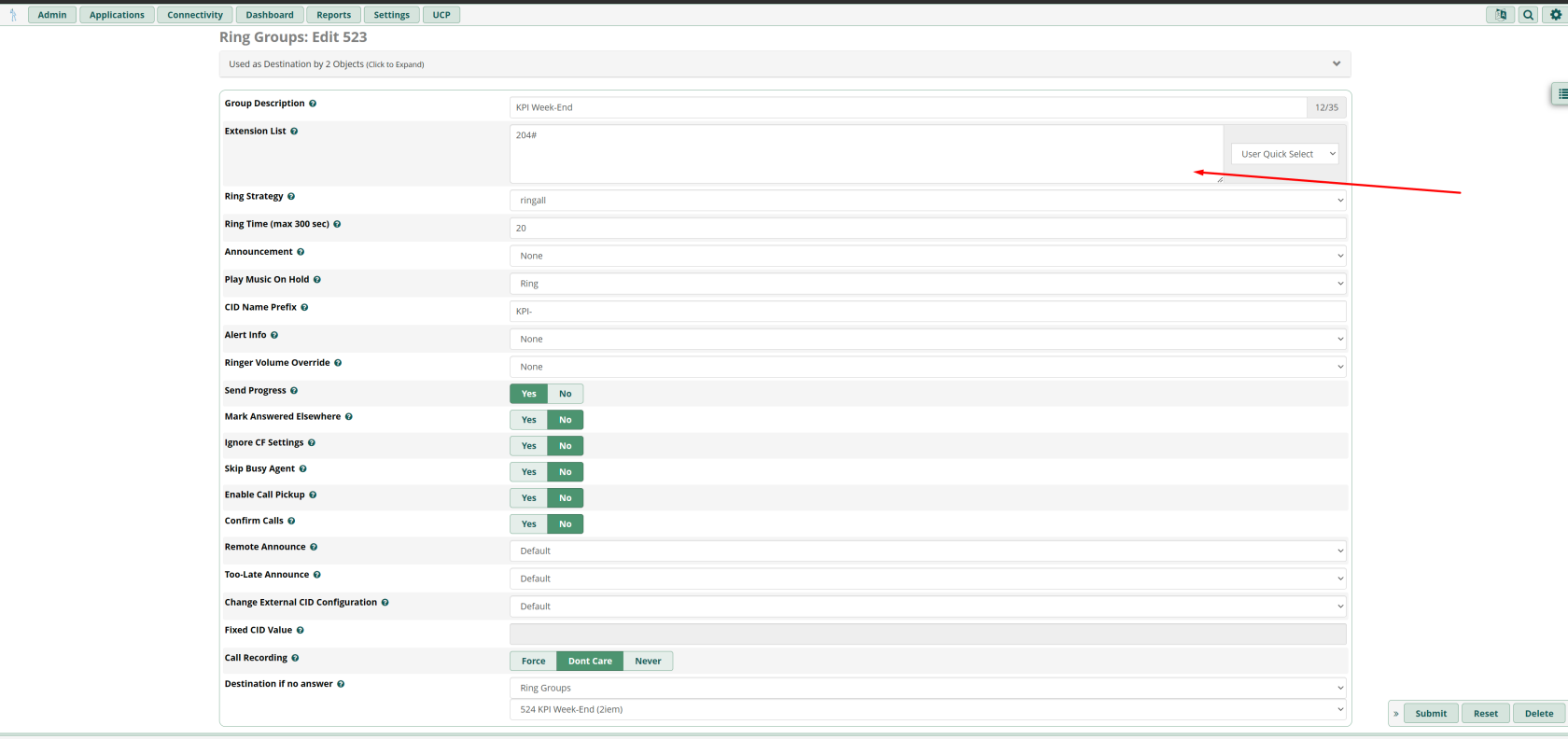
Task: Open the User Quick Select dropdown
Action: tap(1285, 154)
